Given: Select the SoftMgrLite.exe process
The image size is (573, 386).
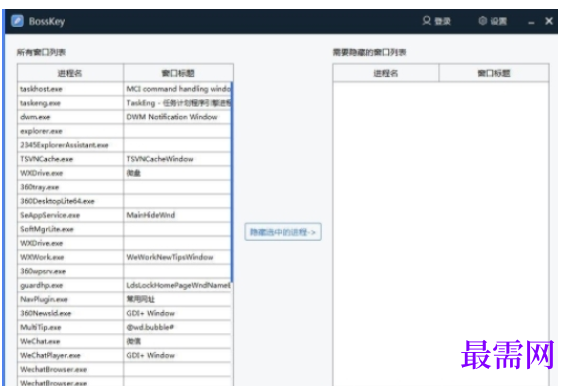Looking at the screenshot, I should click(x=70, y=229).
